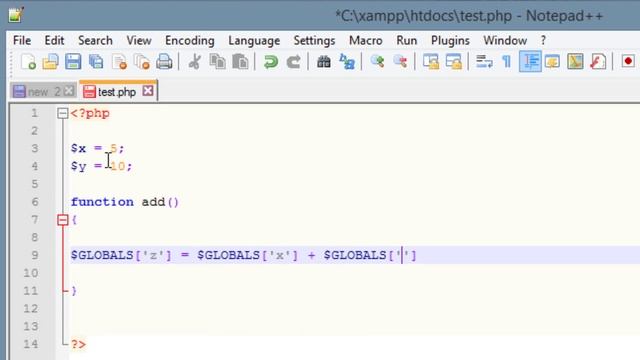This screenshot has width=640, height=360.
Task: Open the Search menu
Action: coord(95,40)
